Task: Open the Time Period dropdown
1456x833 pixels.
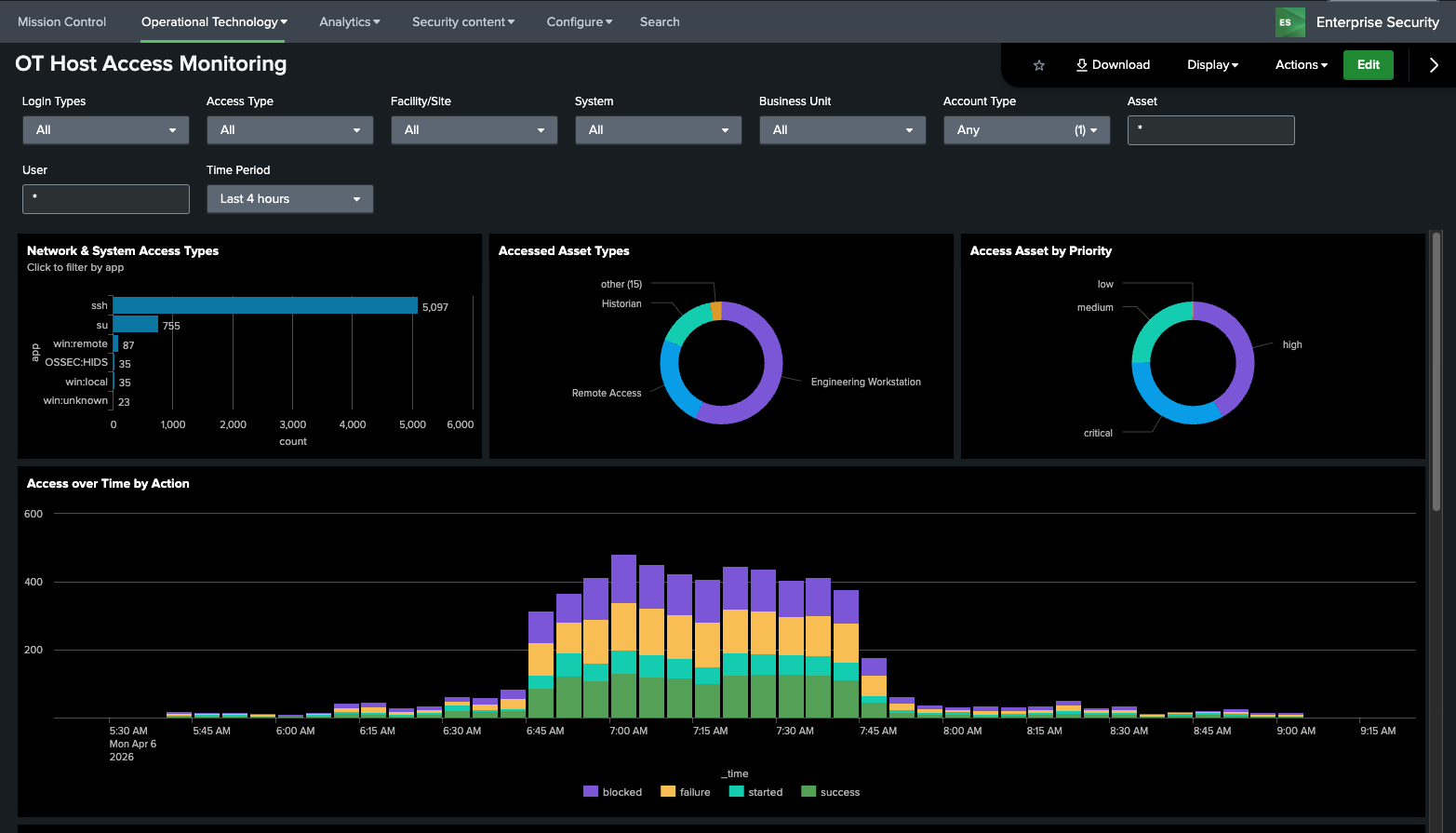Action: point(289,199)
